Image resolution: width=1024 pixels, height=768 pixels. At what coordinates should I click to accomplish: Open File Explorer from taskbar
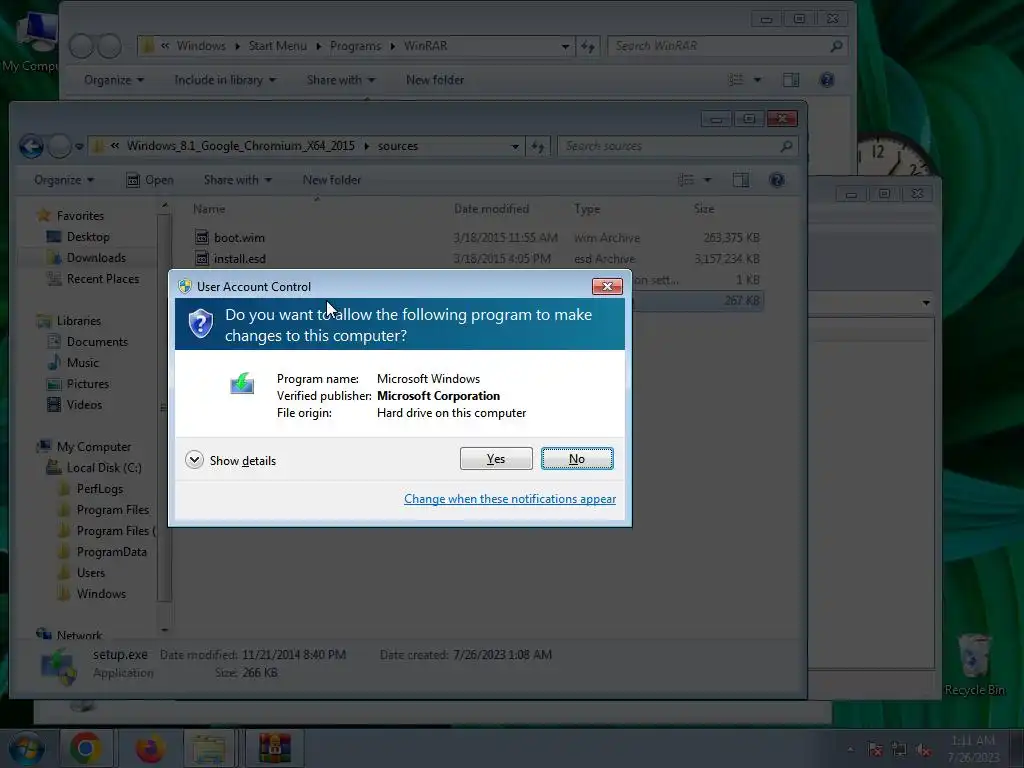(209, 748)
